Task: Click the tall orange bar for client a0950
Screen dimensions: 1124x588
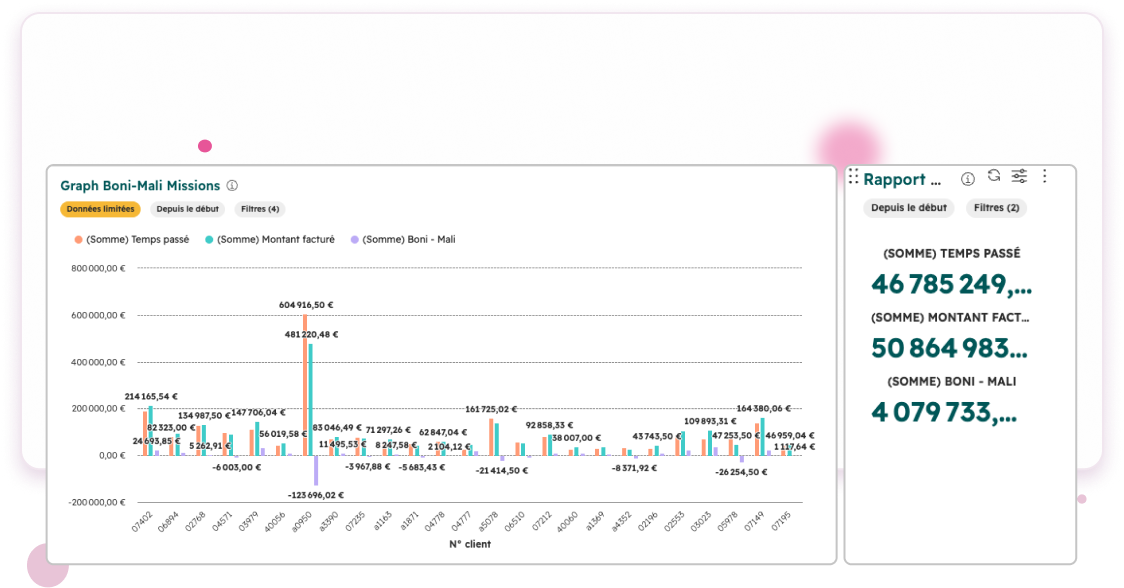Action: coord(305,385)
